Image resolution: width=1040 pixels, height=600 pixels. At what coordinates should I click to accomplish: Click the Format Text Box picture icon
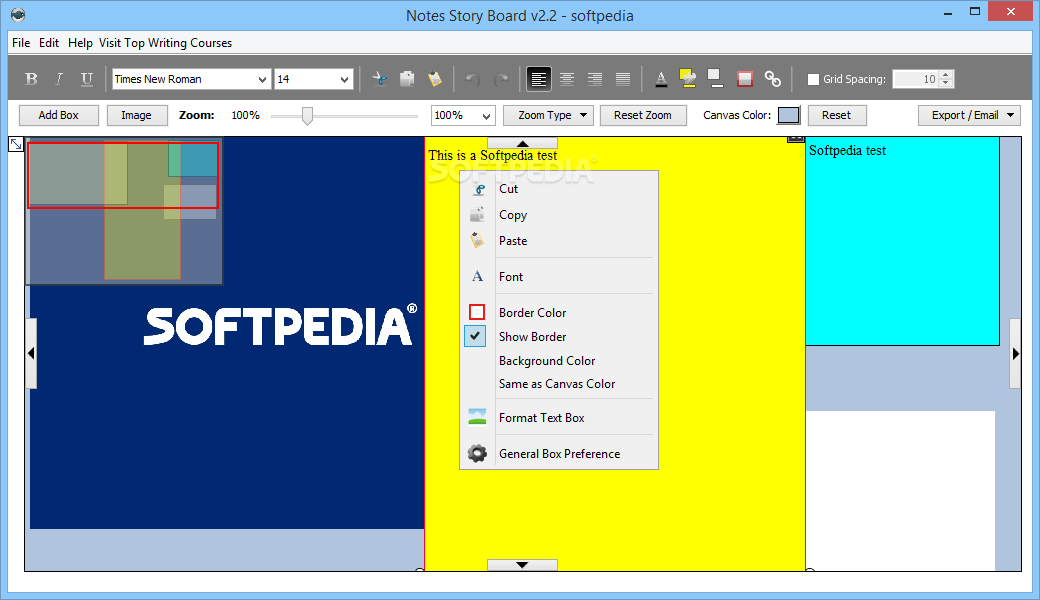click(x=477, y=417)
